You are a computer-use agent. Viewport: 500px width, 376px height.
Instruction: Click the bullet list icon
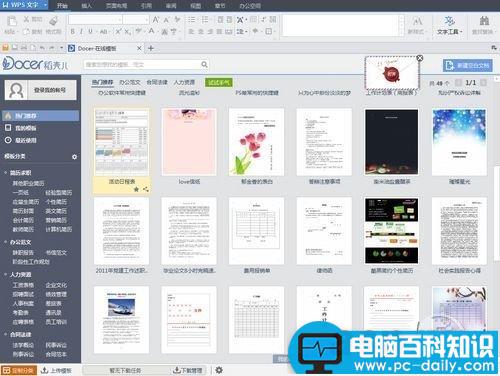[192, 20]
